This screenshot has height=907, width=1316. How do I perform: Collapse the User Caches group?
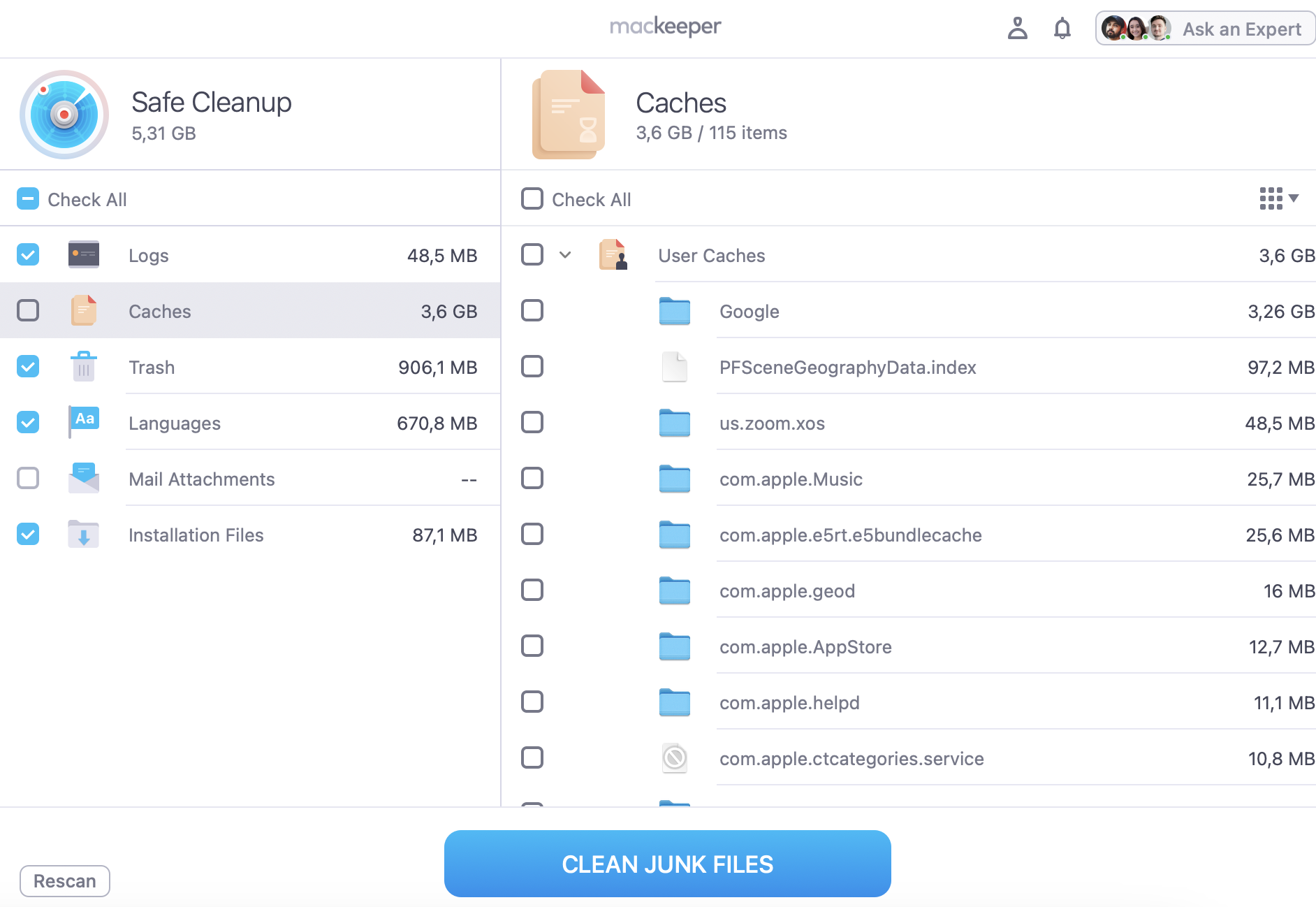tap(564, 255)
